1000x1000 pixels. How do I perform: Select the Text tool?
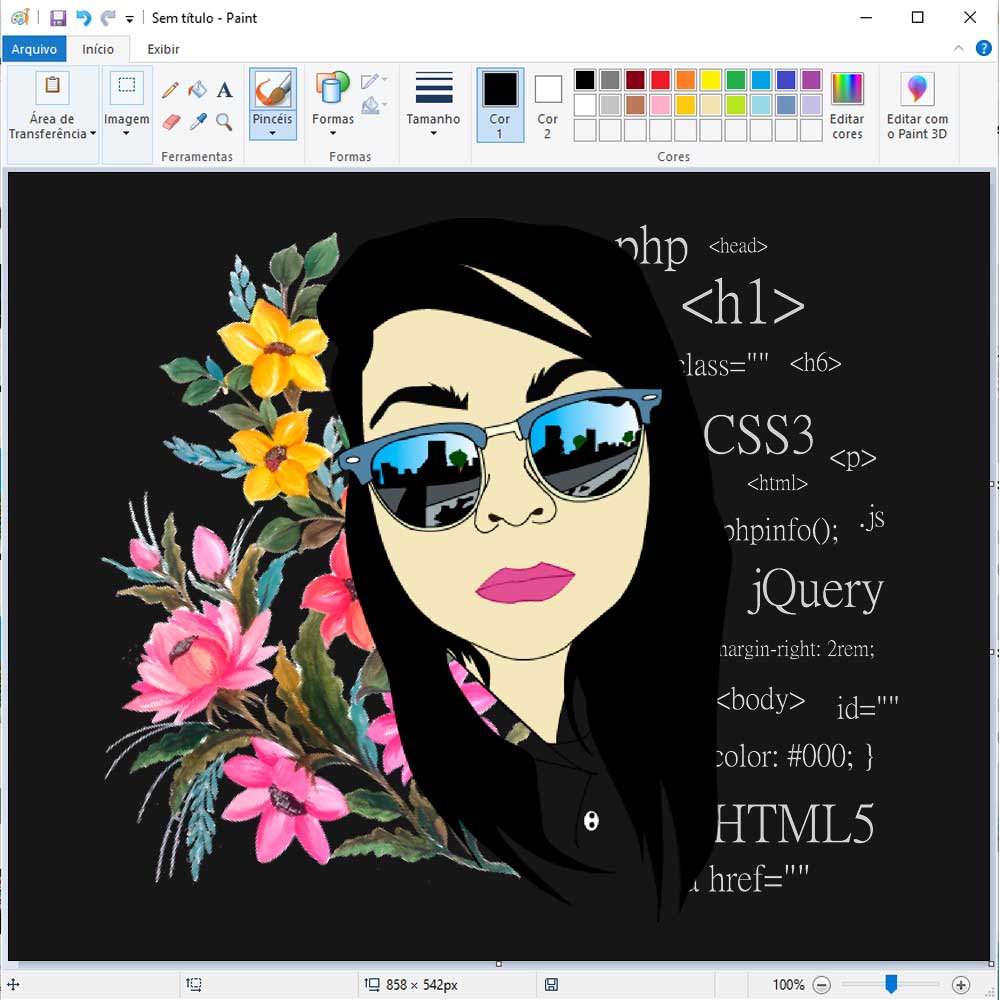225,90
